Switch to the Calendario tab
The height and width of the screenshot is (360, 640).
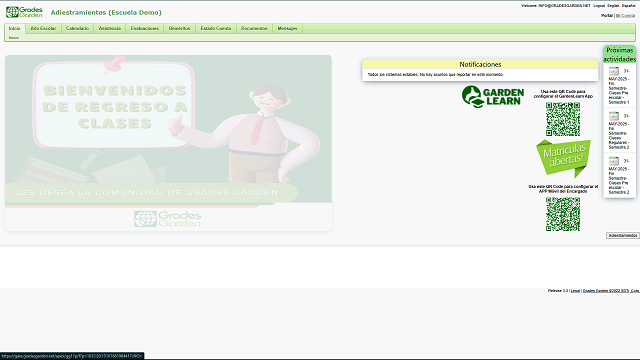pos(77,28)
